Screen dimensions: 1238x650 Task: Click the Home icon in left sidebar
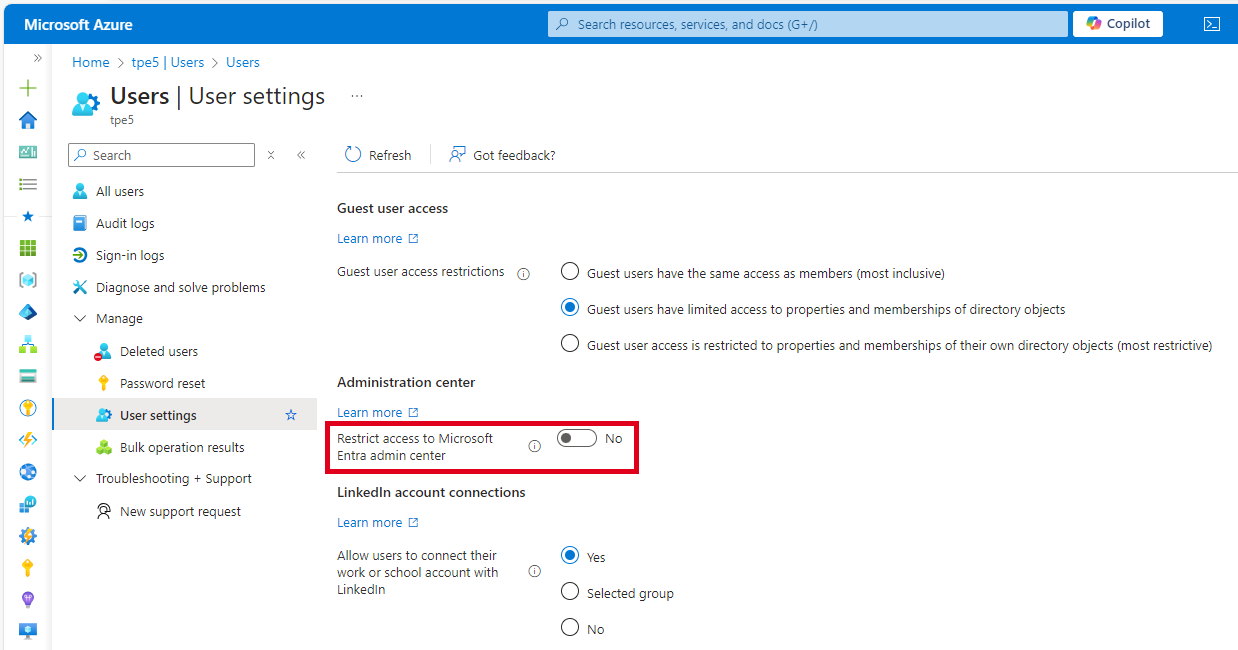pyautogui.click(x=28, y=120)
